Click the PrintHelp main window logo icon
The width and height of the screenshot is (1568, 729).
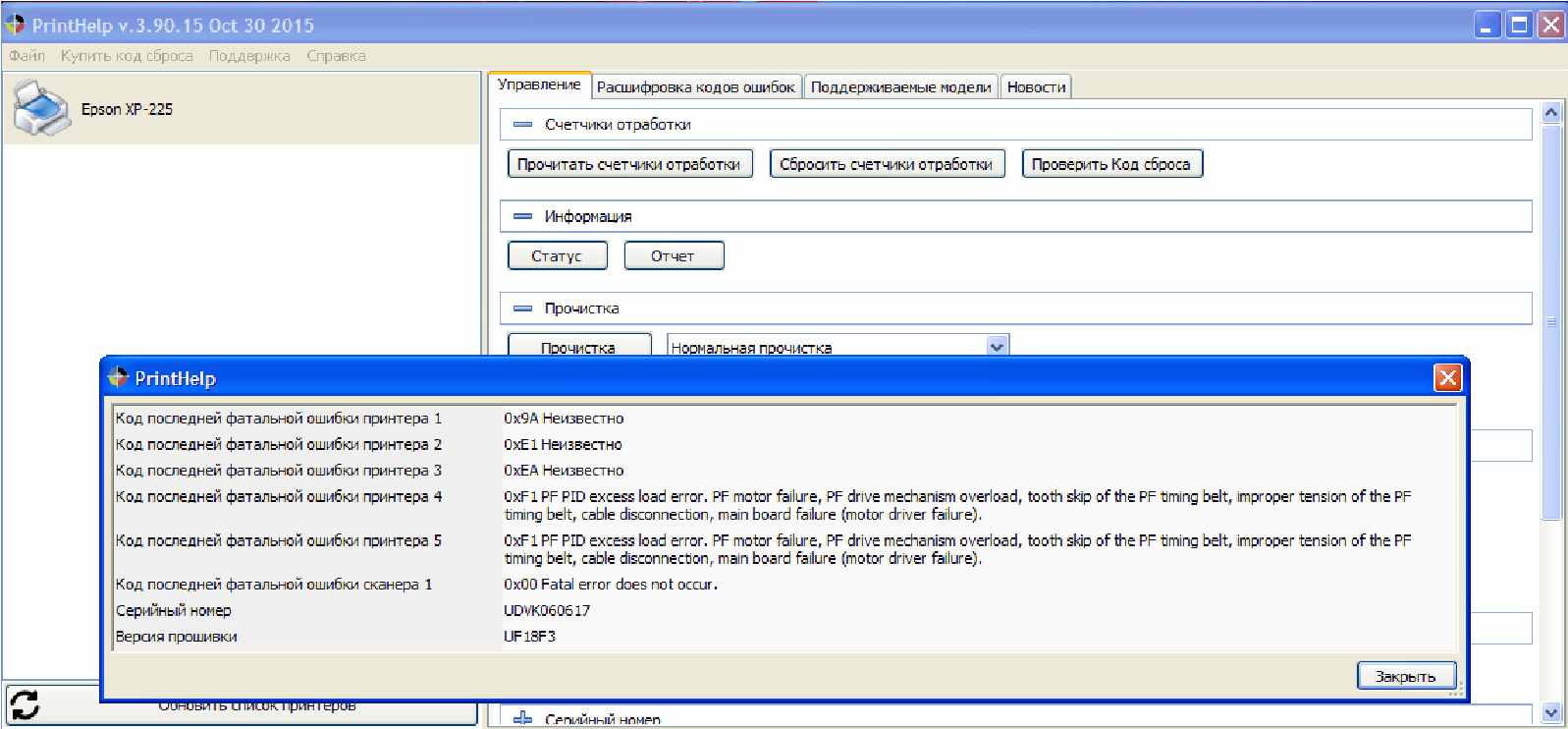(15, 24)
